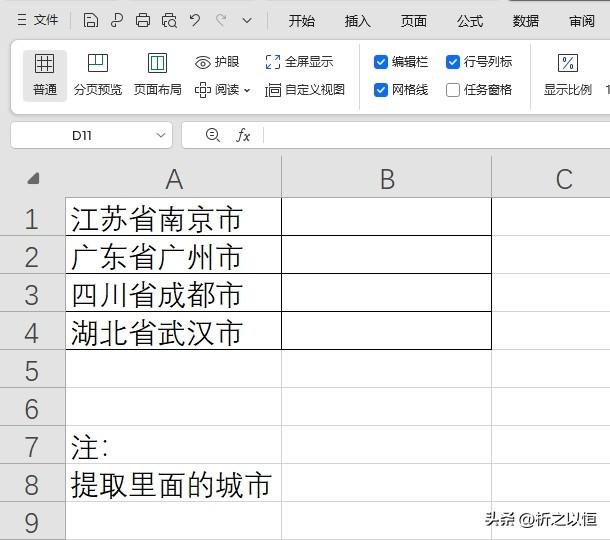Click the Select All corner triangle
610x540 pixels.
click(33, 178)
